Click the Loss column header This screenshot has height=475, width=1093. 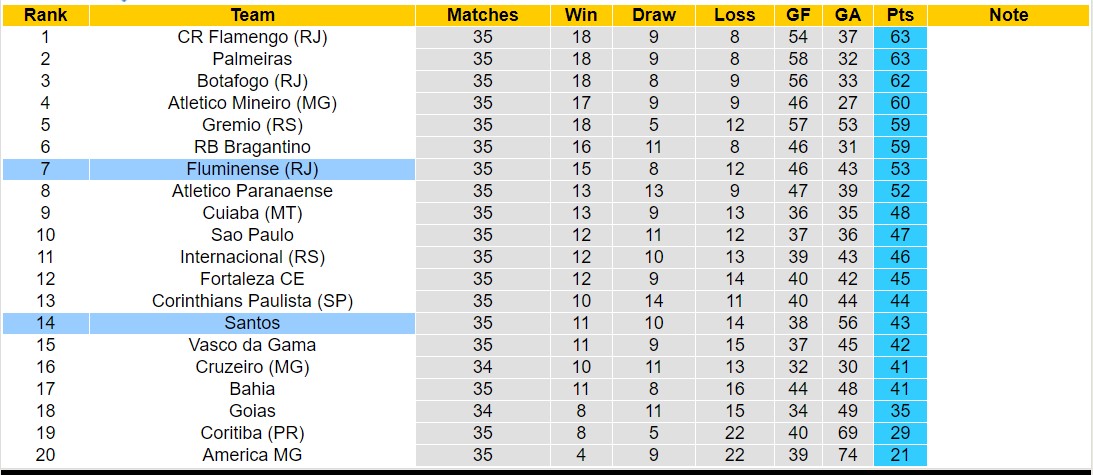pyautogui.click(x=735, y=15)
